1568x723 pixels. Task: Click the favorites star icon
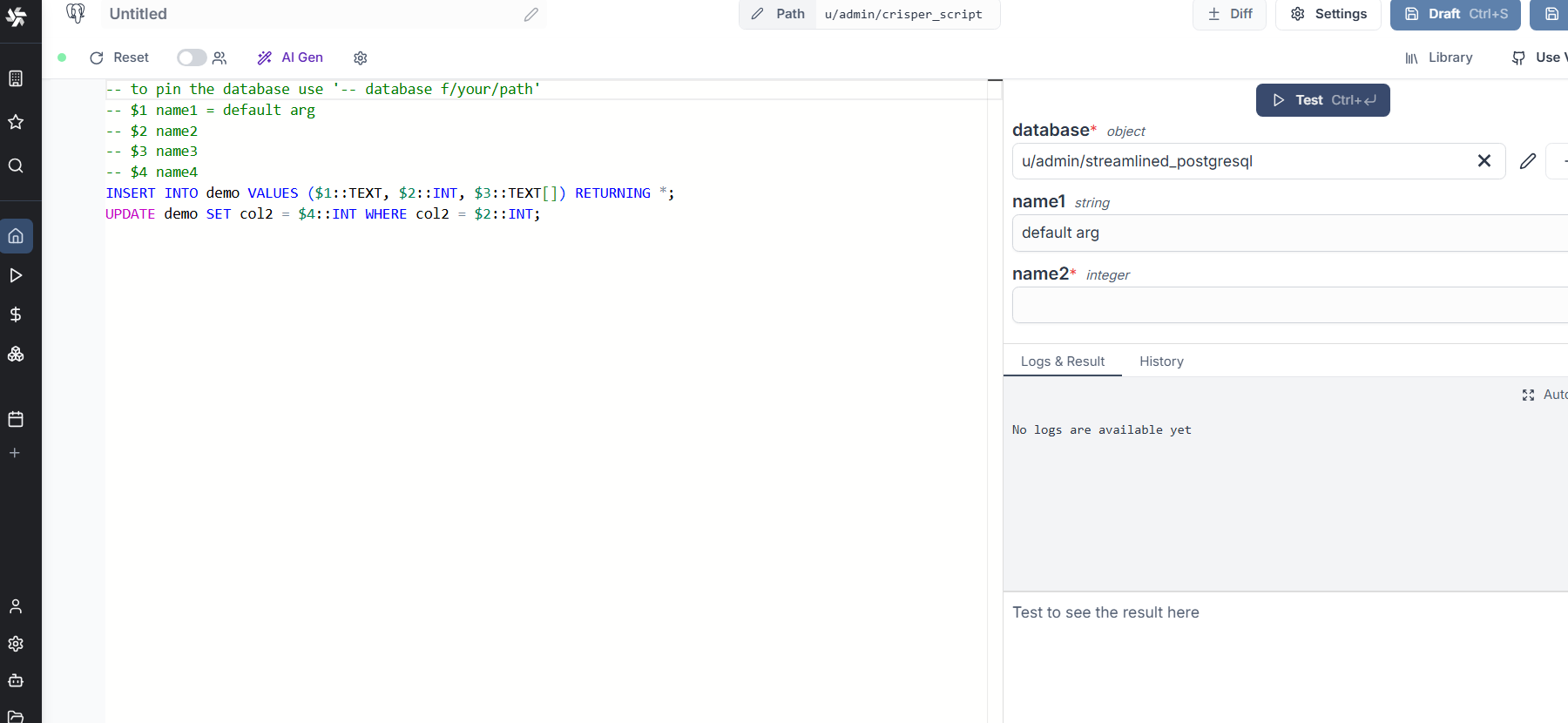point(16,122)
